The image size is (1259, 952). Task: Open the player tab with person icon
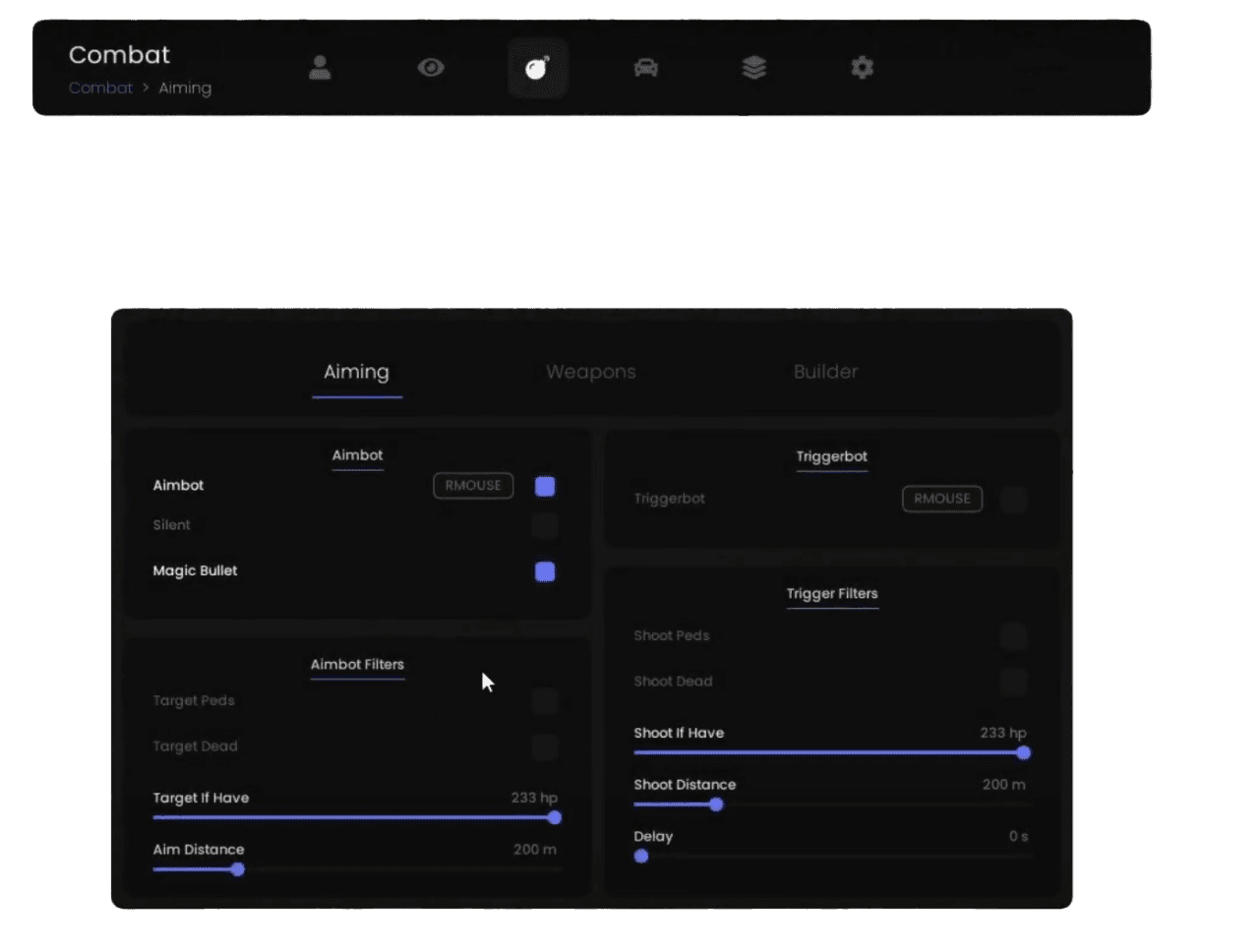pyautogui.click(x=320, y=67)
